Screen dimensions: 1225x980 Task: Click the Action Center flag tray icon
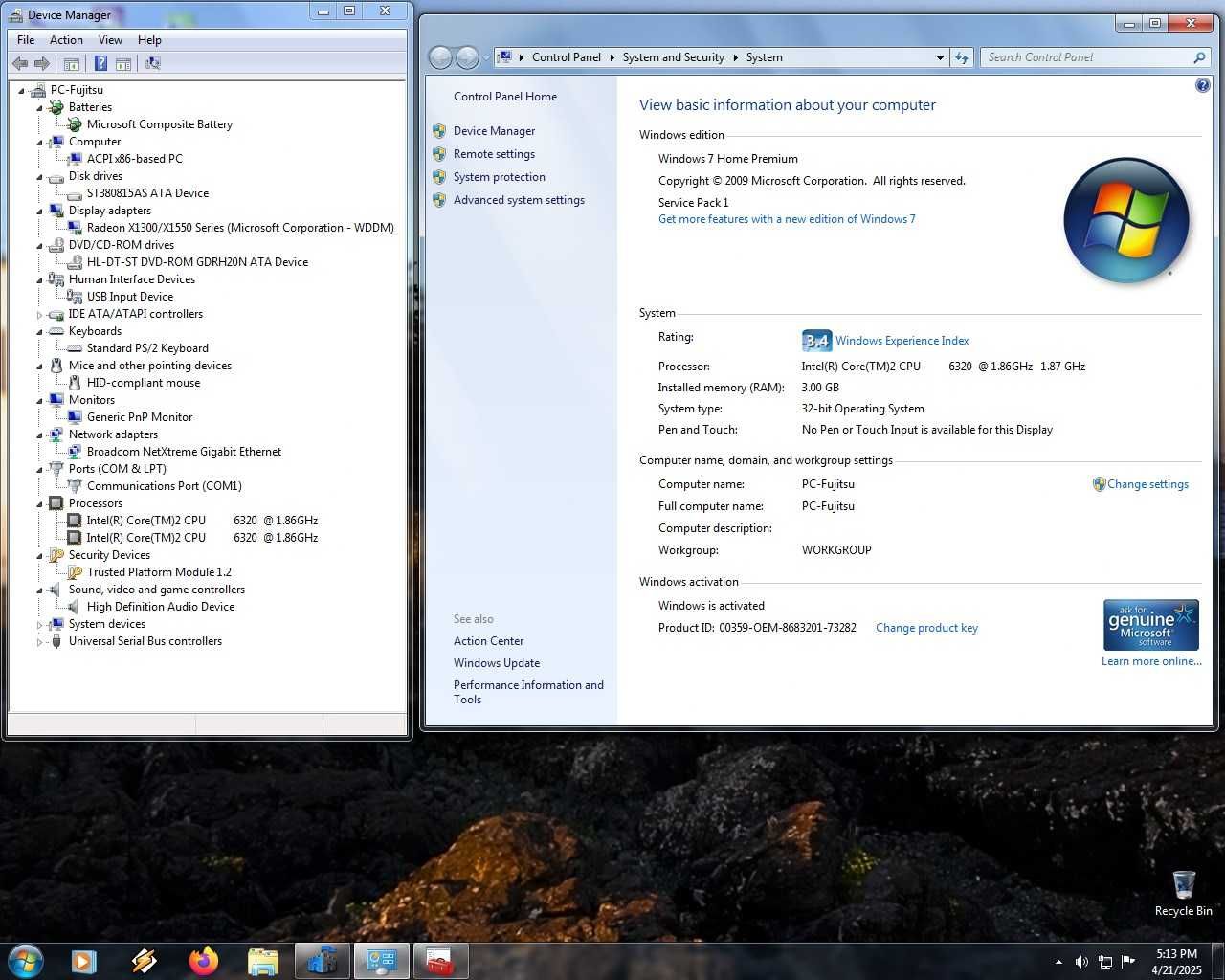pos(1128,962)
